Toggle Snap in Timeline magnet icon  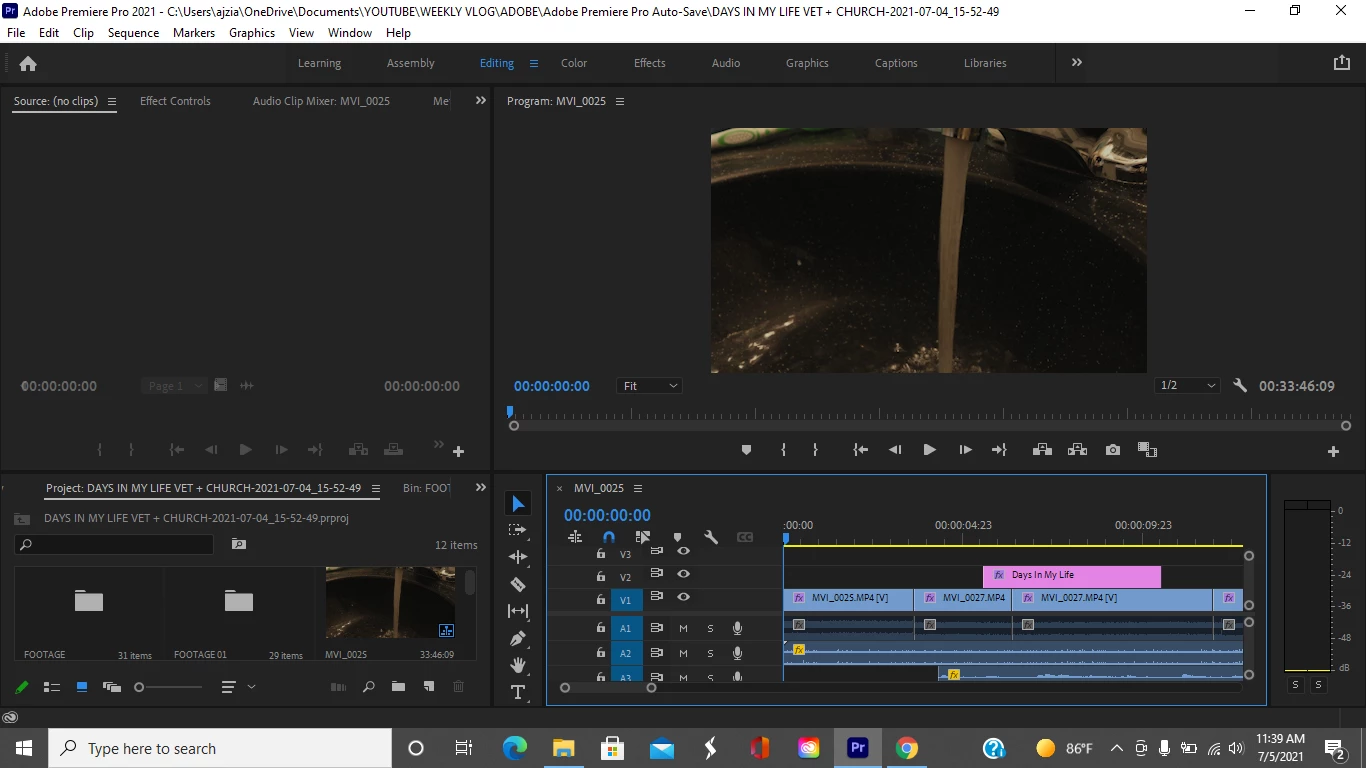click(x=608, y=537)
